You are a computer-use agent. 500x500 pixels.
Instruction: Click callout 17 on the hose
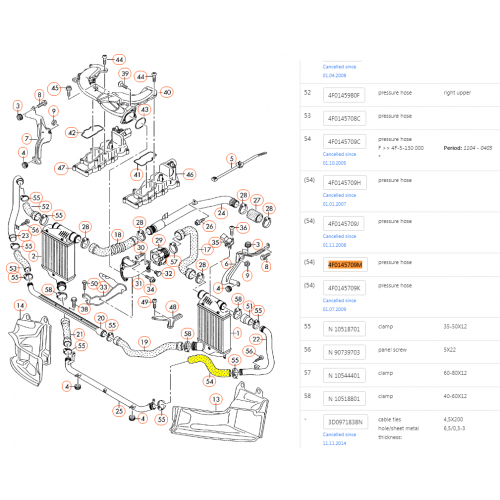207,249
